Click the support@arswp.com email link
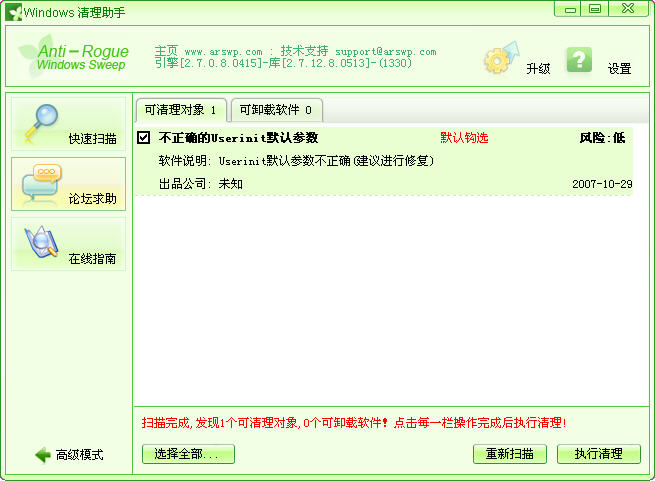The height and width of the screenshot is (481, 655). point(386,52)
